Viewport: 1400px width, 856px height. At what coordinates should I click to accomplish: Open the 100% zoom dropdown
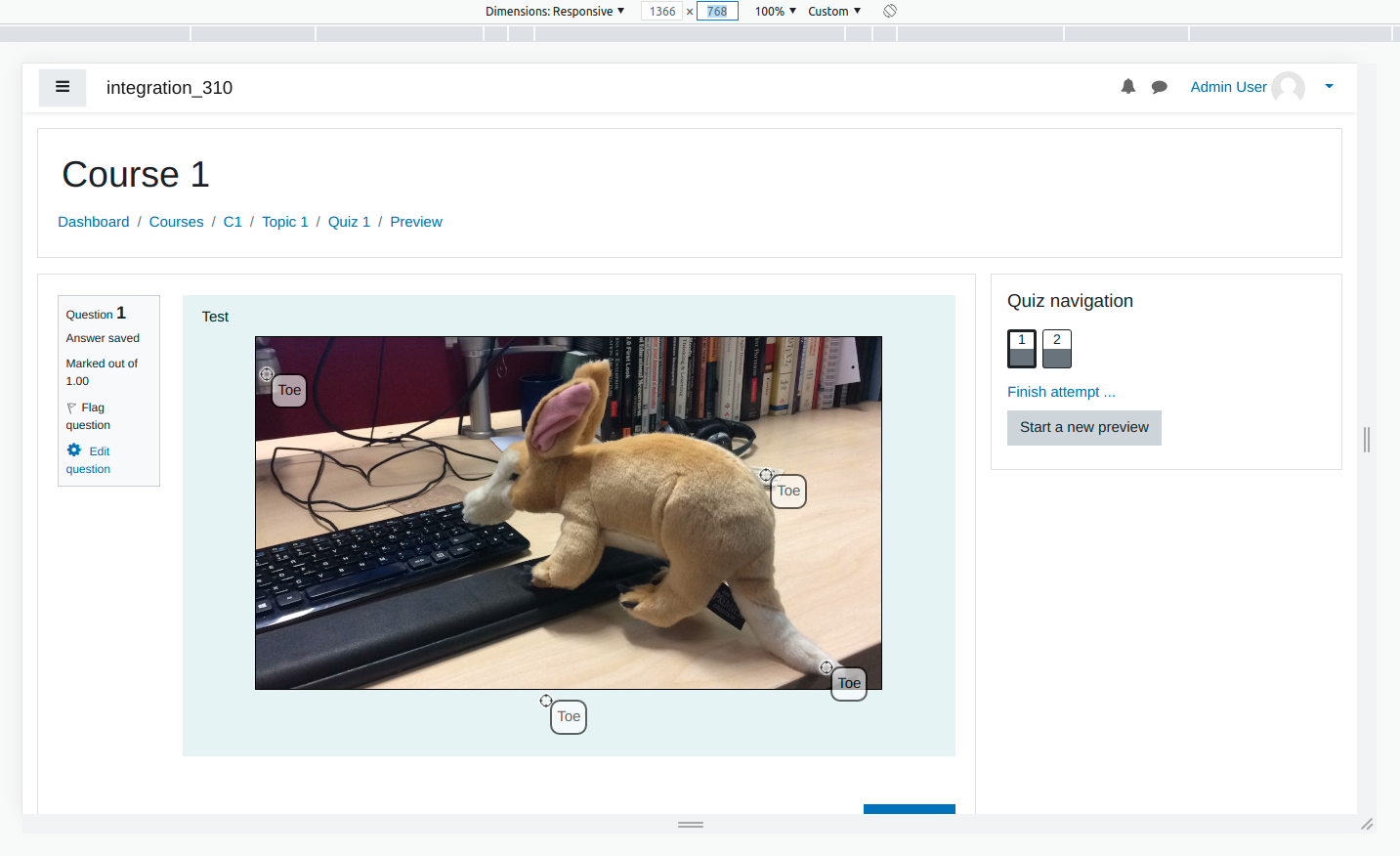click(x=776, y=12)
